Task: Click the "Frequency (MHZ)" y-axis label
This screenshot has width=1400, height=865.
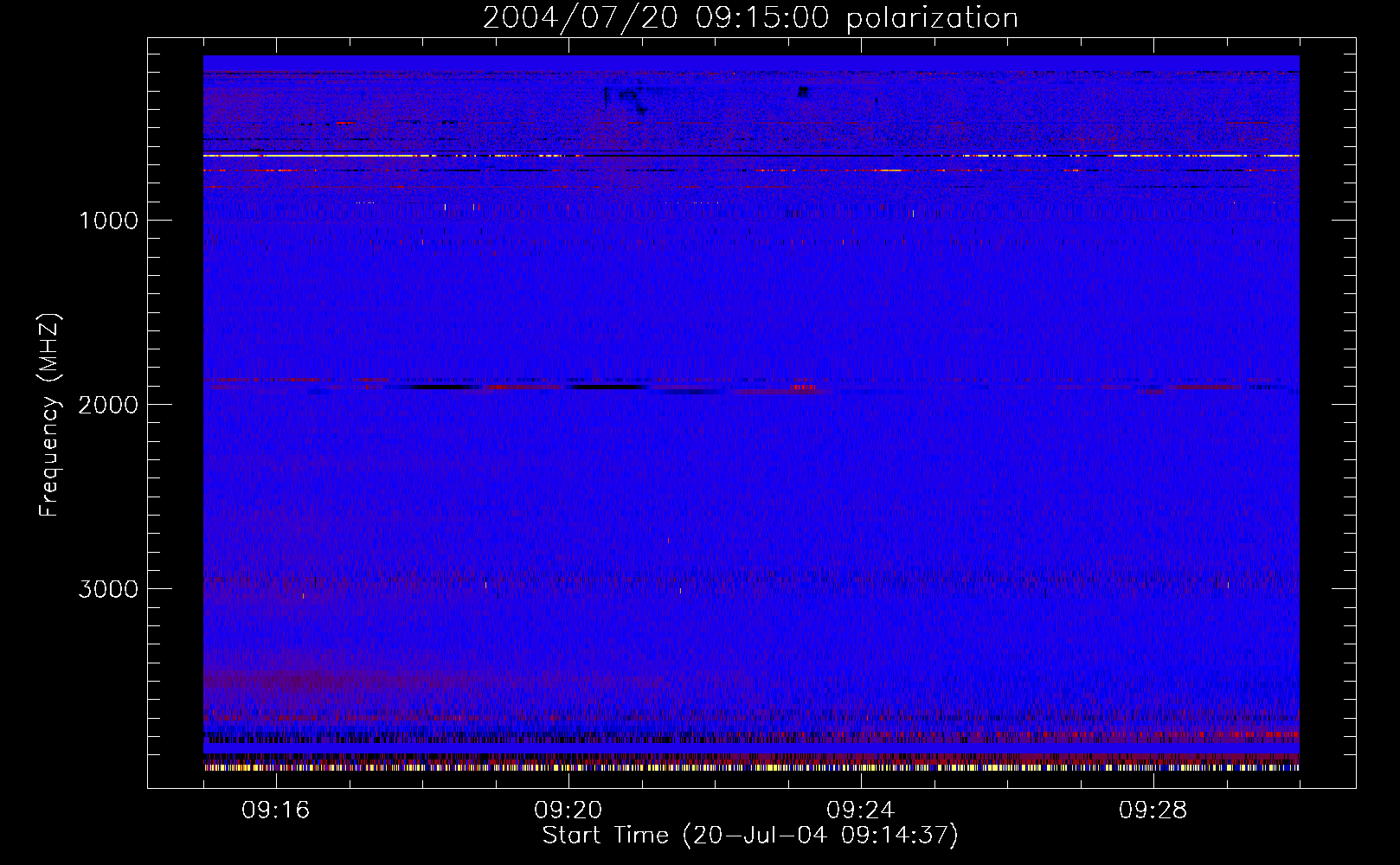Action: pos(49,415)
